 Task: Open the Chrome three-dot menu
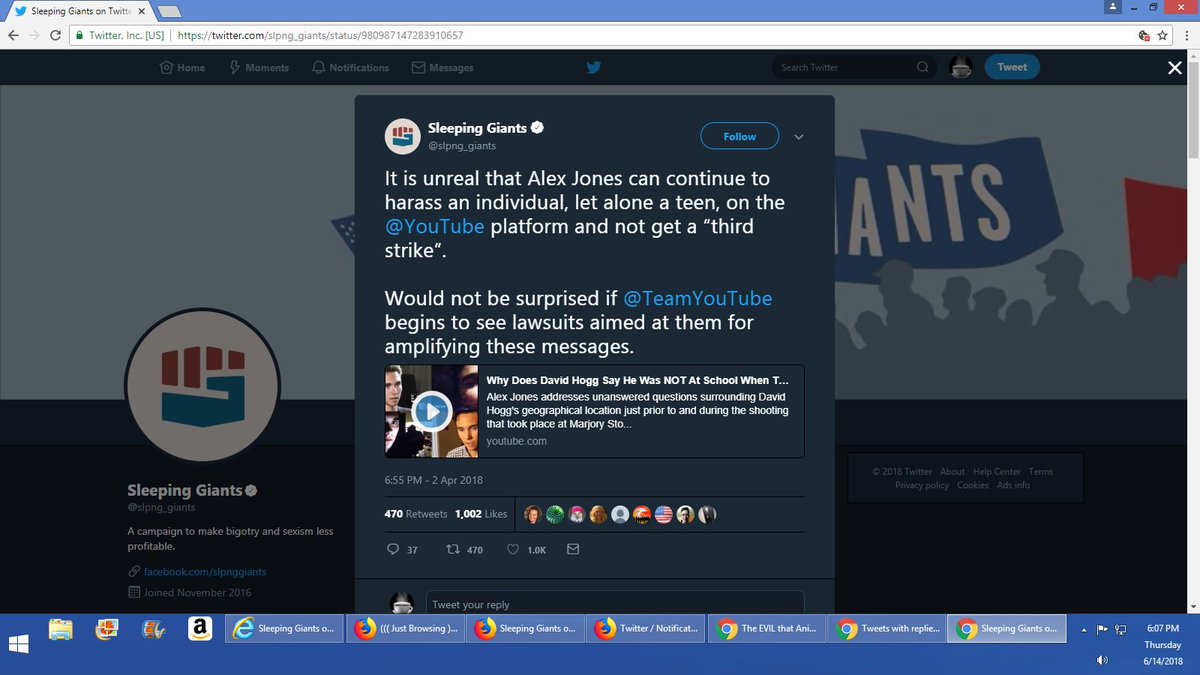pos(1186,35)
